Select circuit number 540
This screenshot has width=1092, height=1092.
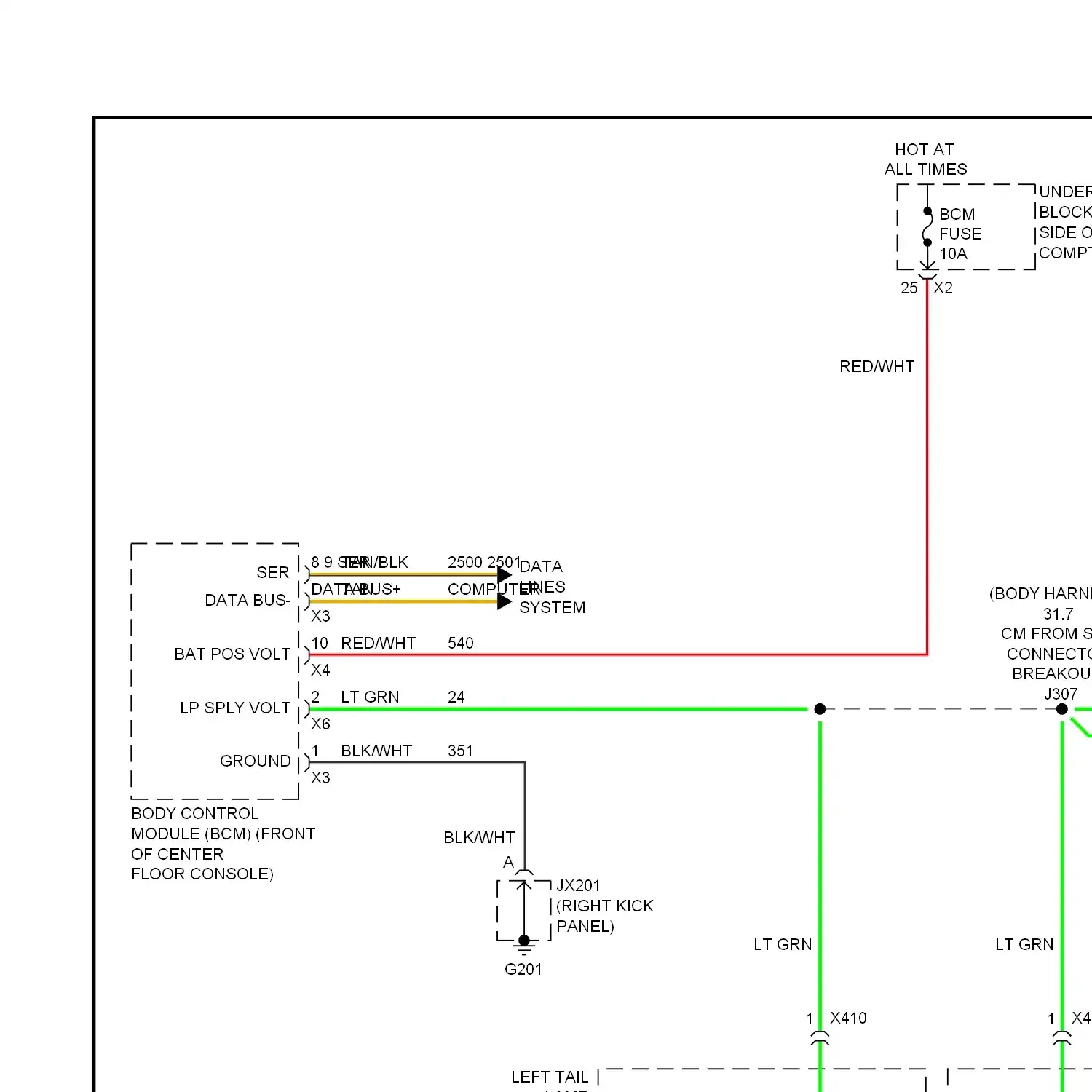point(460,643)
